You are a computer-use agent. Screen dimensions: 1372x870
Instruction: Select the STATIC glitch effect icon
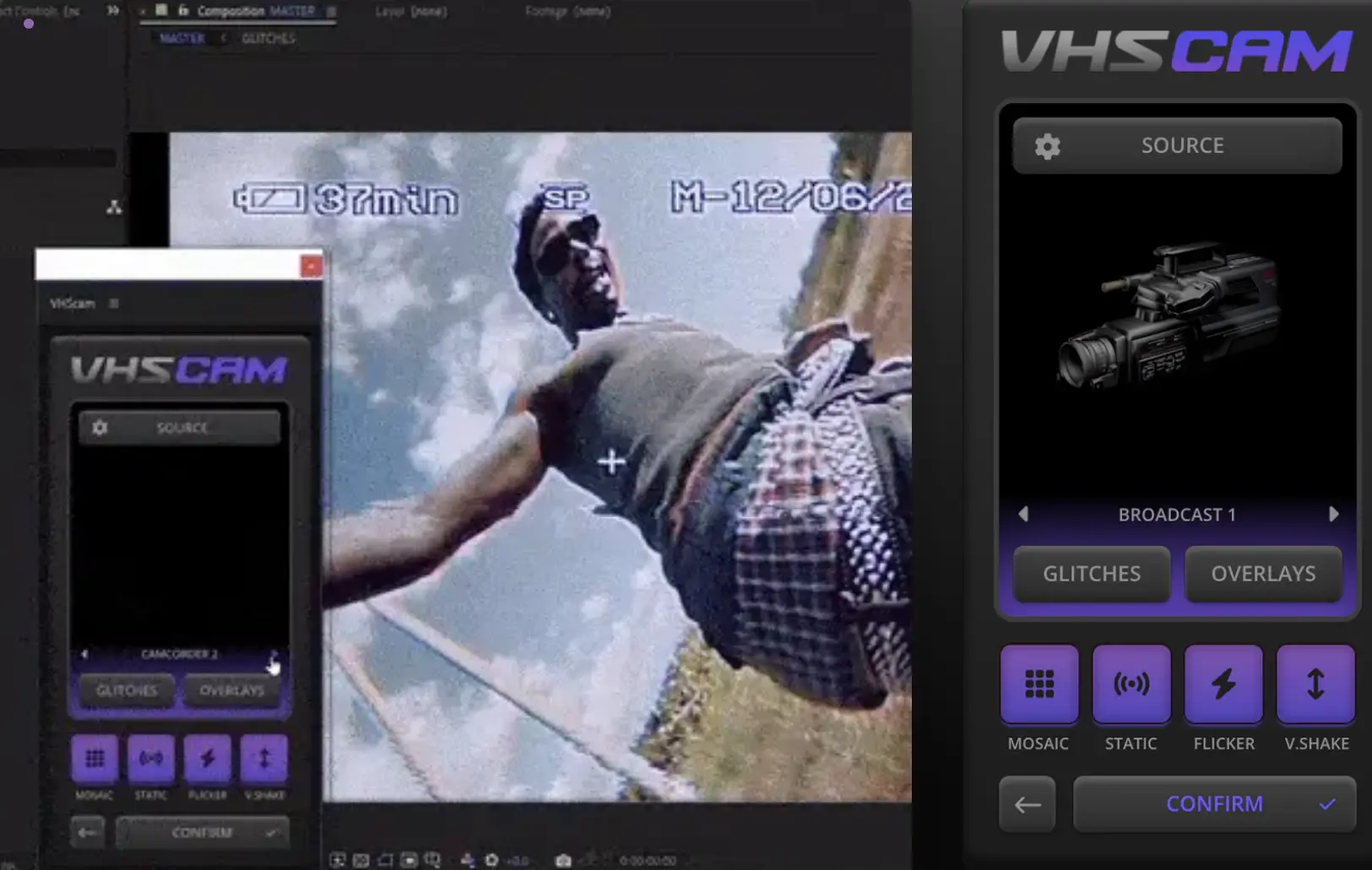(x=1131, y=684)
